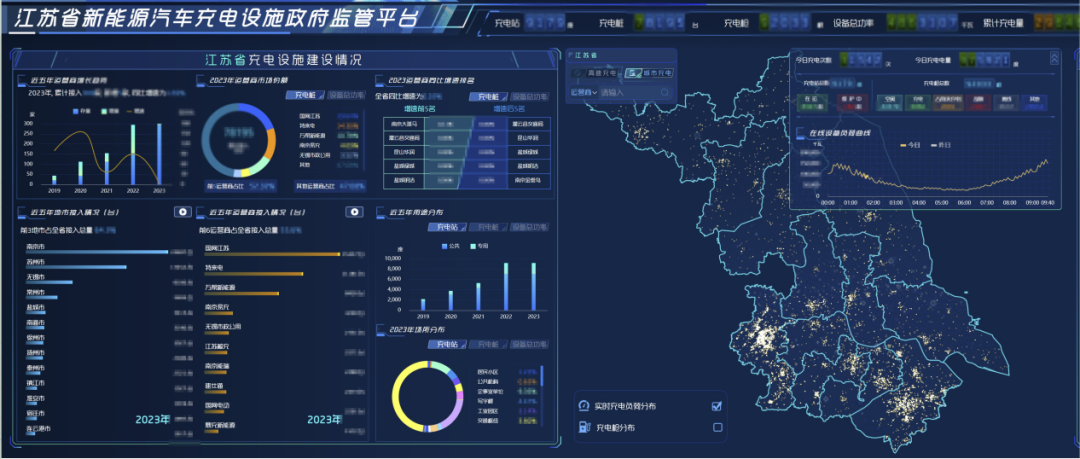The image size is (1080, 459).
Task: Select 设备总功率 tab in 近五年用途分布 panel
Action: coord(528,227)
